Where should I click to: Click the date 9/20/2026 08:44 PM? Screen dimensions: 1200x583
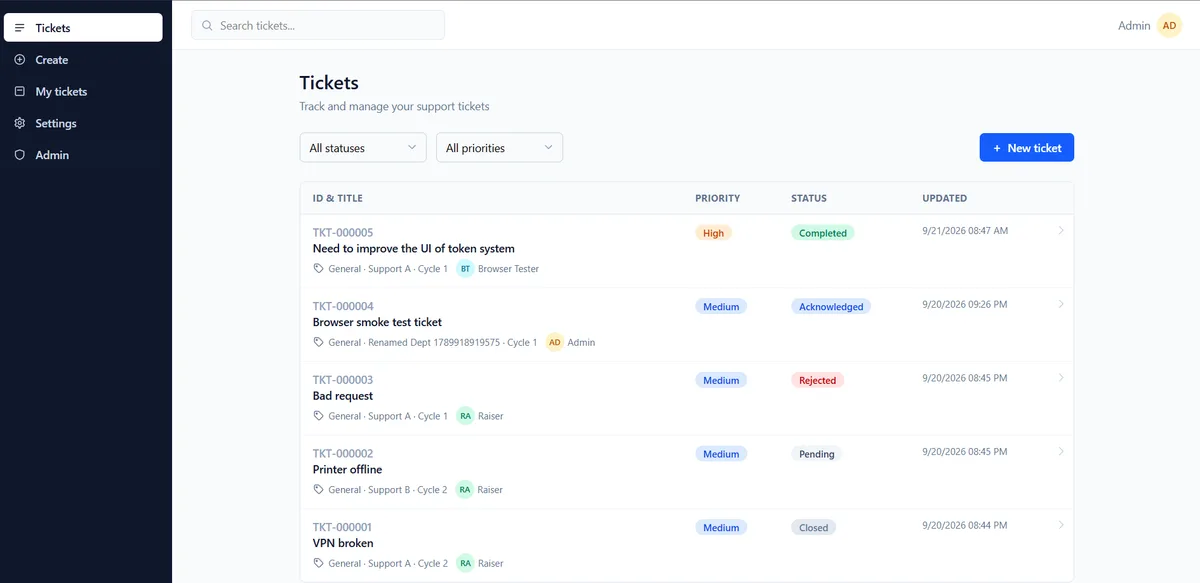tap(965, 526)
